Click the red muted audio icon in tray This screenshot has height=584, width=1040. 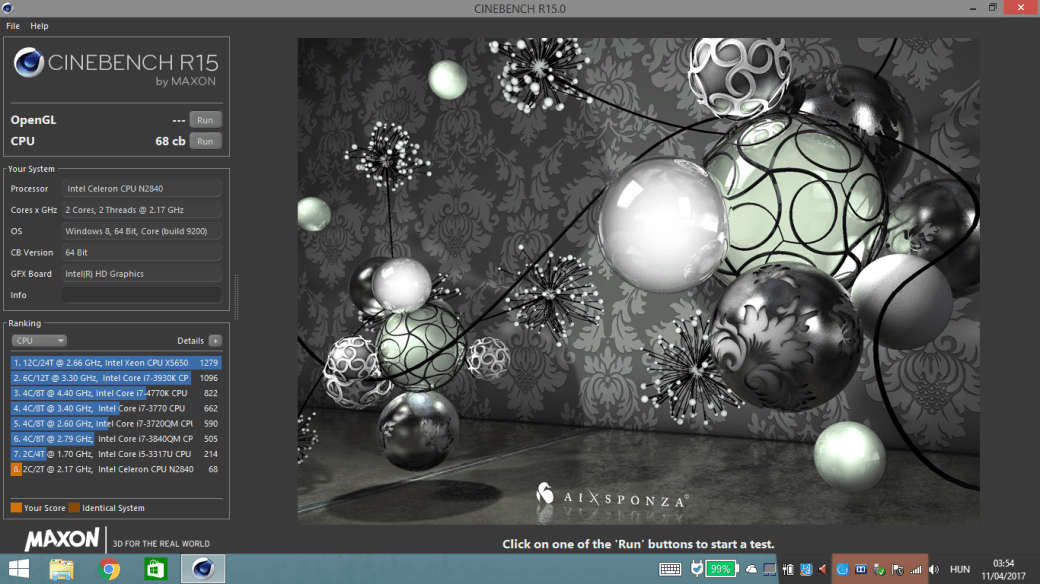pyautogui.click(x=822, y=570)
